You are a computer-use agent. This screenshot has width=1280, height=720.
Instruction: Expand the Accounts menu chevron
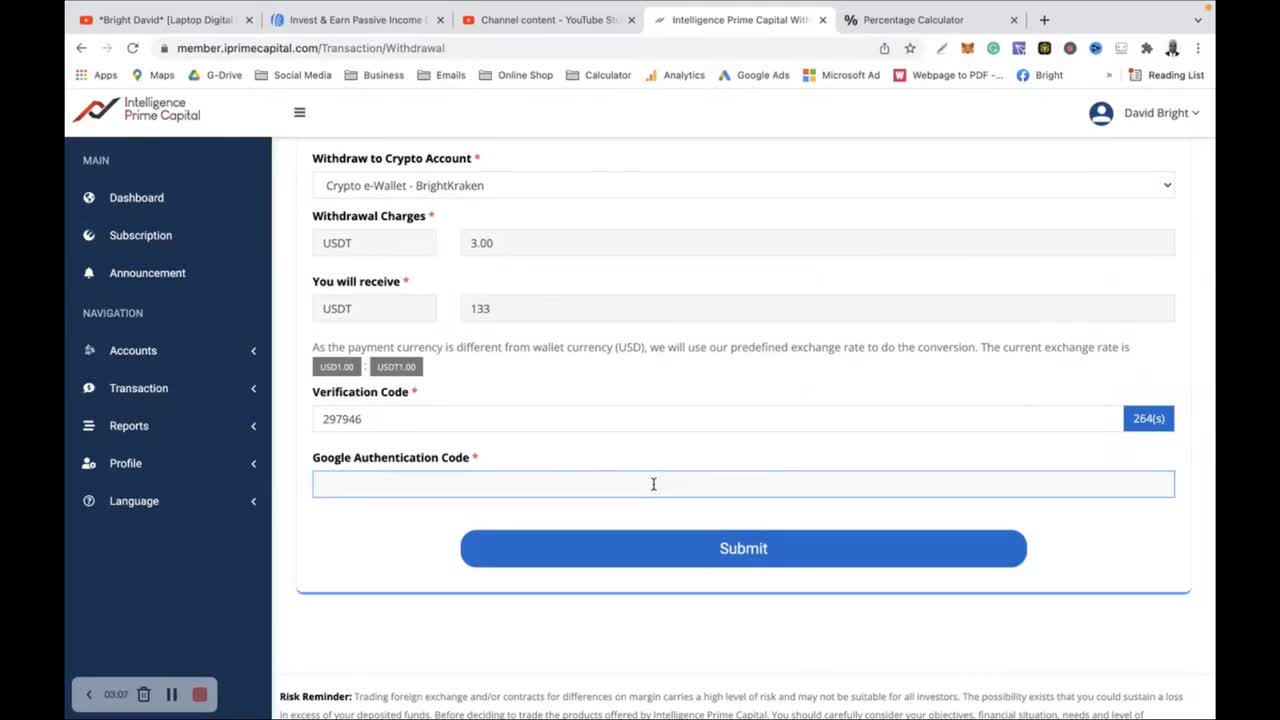pos(253,351)
